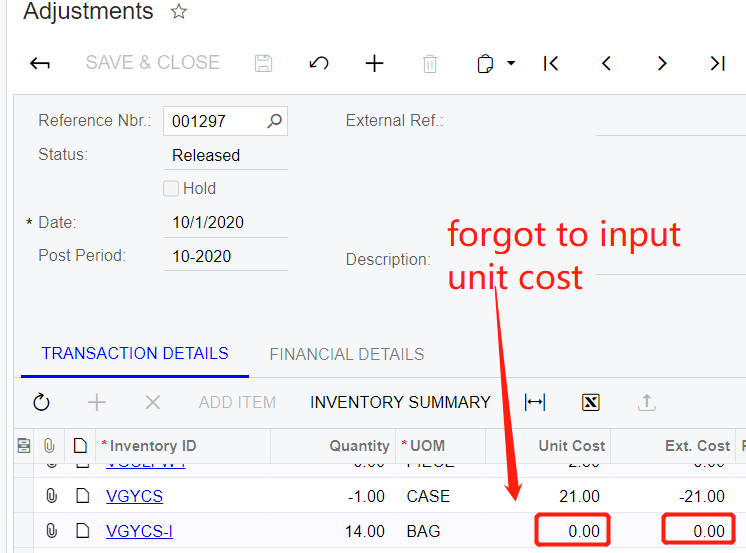The image size is (746, 553).
Task: Open Reference Nbr. lookup magnifier
Action: click(275, 121)
